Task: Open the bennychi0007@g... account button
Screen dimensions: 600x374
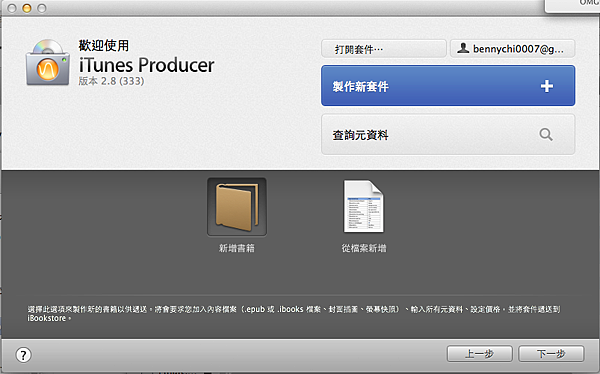Action: point(512,49)
